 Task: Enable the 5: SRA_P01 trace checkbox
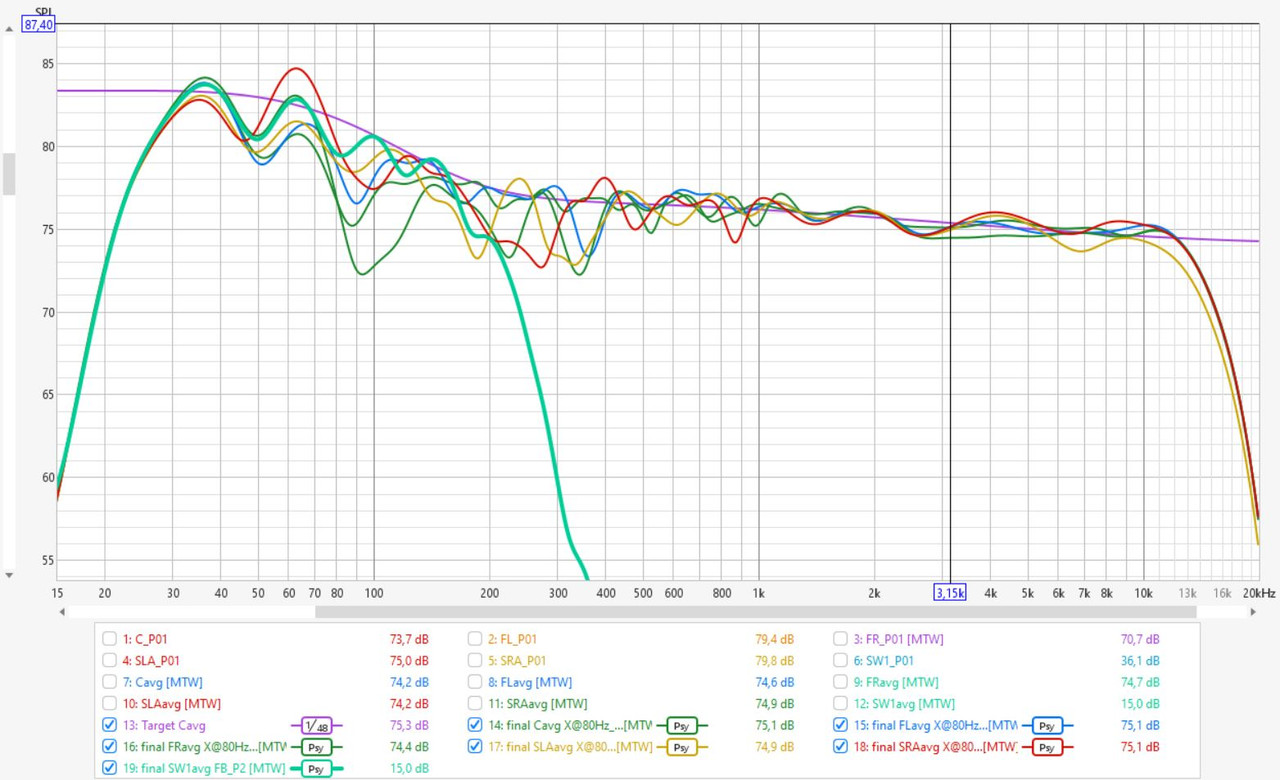475,660
